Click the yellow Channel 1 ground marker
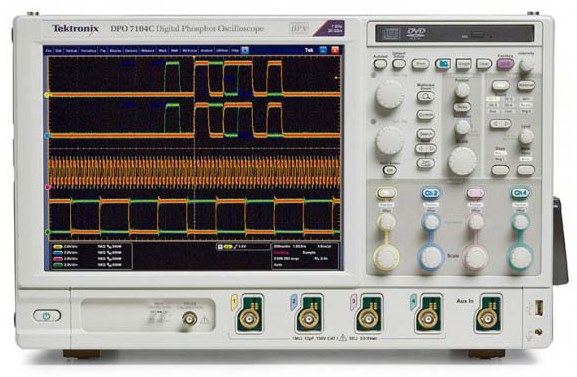This screenshot has width=577, height=377. [x=47, y=95]
